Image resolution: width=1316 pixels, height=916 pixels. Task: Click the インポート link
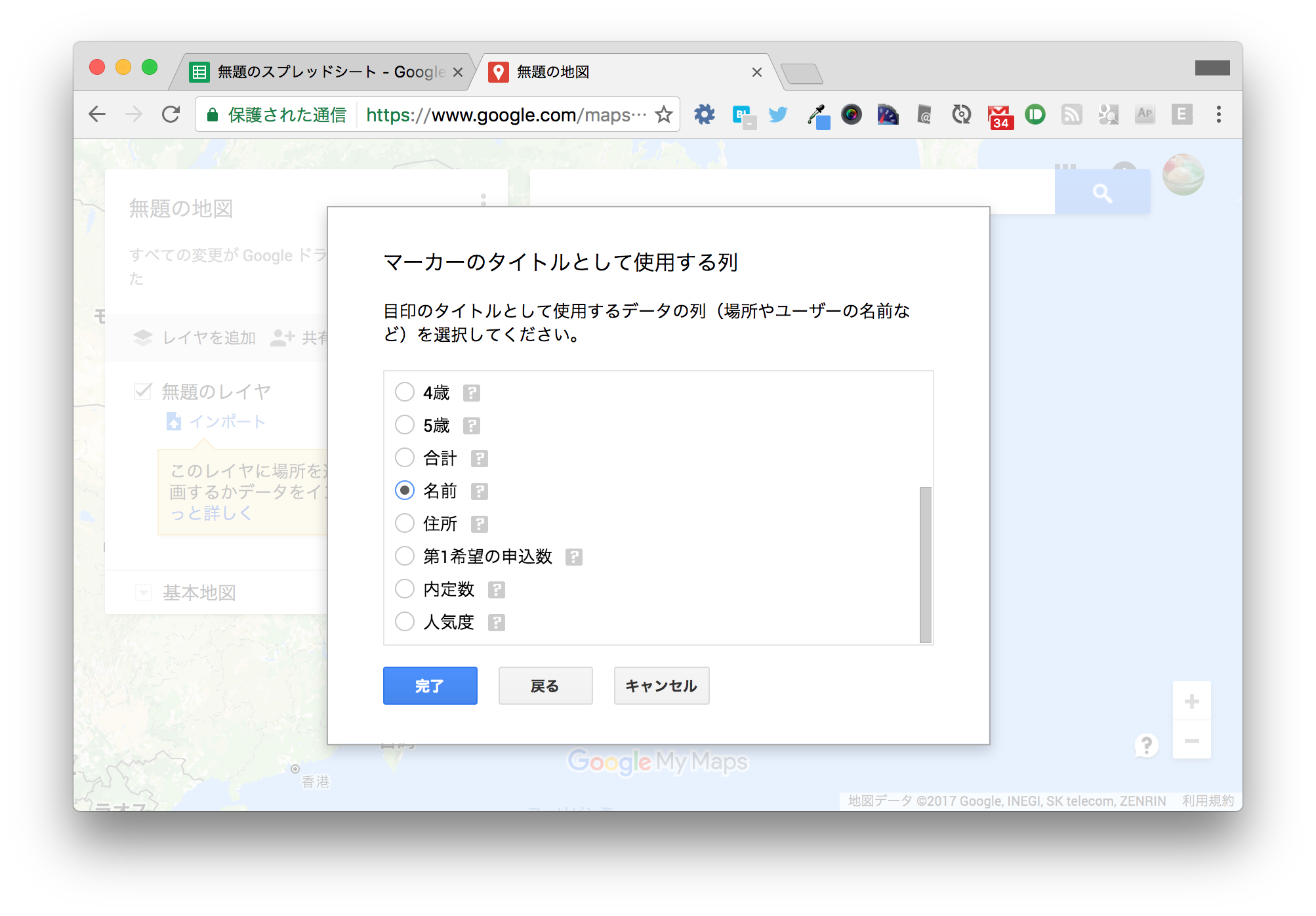coord(227,421)
